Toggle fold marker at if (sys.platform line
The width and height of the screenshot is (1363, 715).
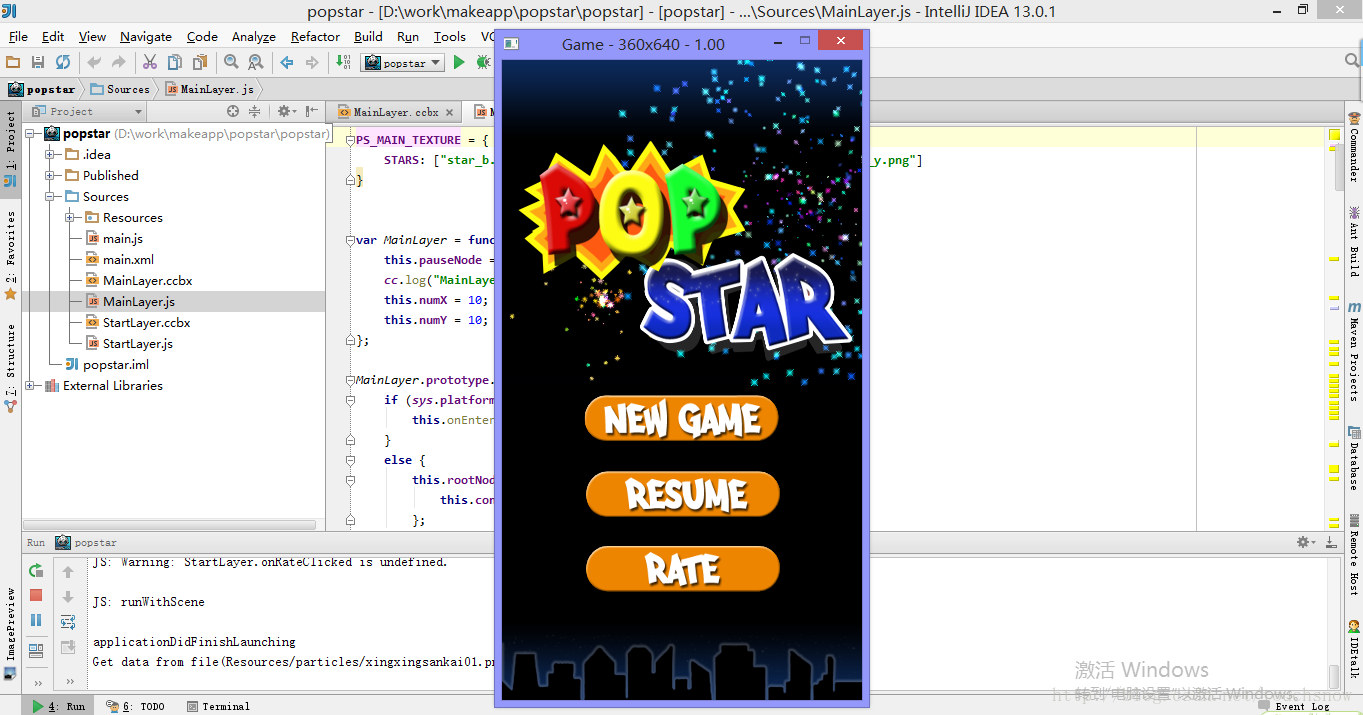(x=350, y=400)
